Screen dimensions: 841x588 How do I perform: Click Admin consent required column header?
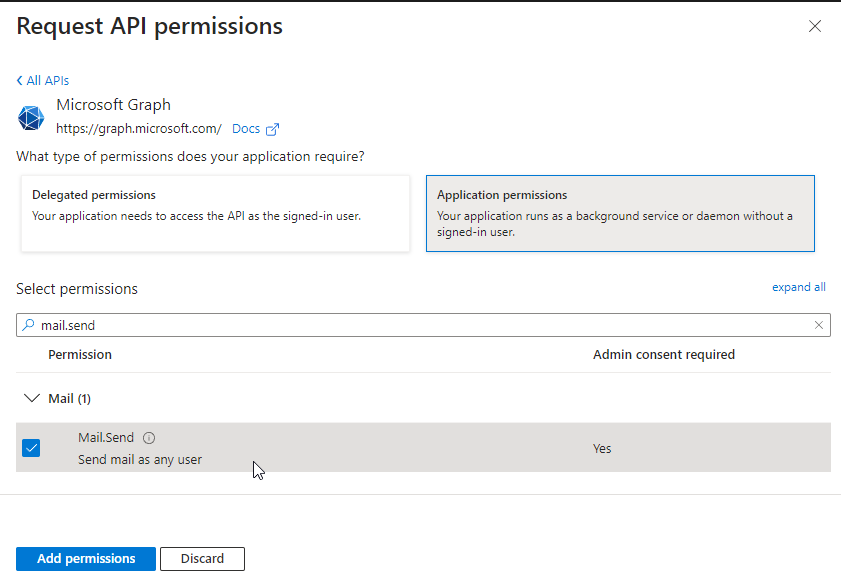(663, 355)
